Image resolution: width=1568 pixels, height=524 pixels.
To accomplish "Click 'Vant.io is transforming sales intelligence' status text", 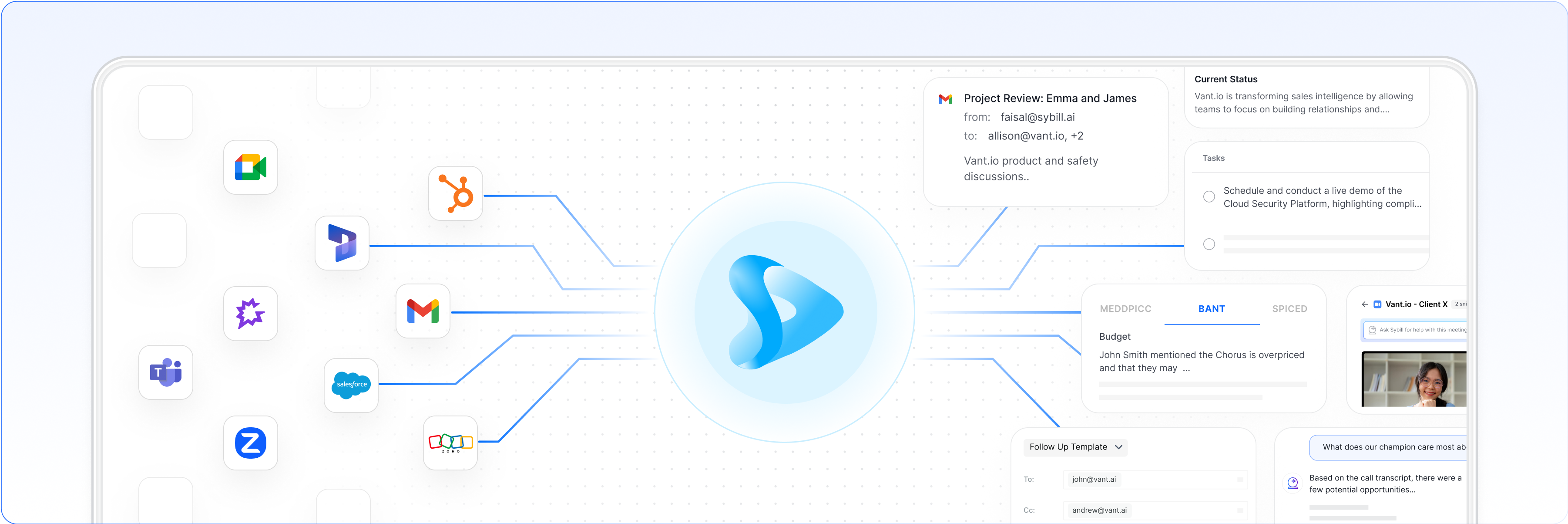I will click(x=1303, y=102).
